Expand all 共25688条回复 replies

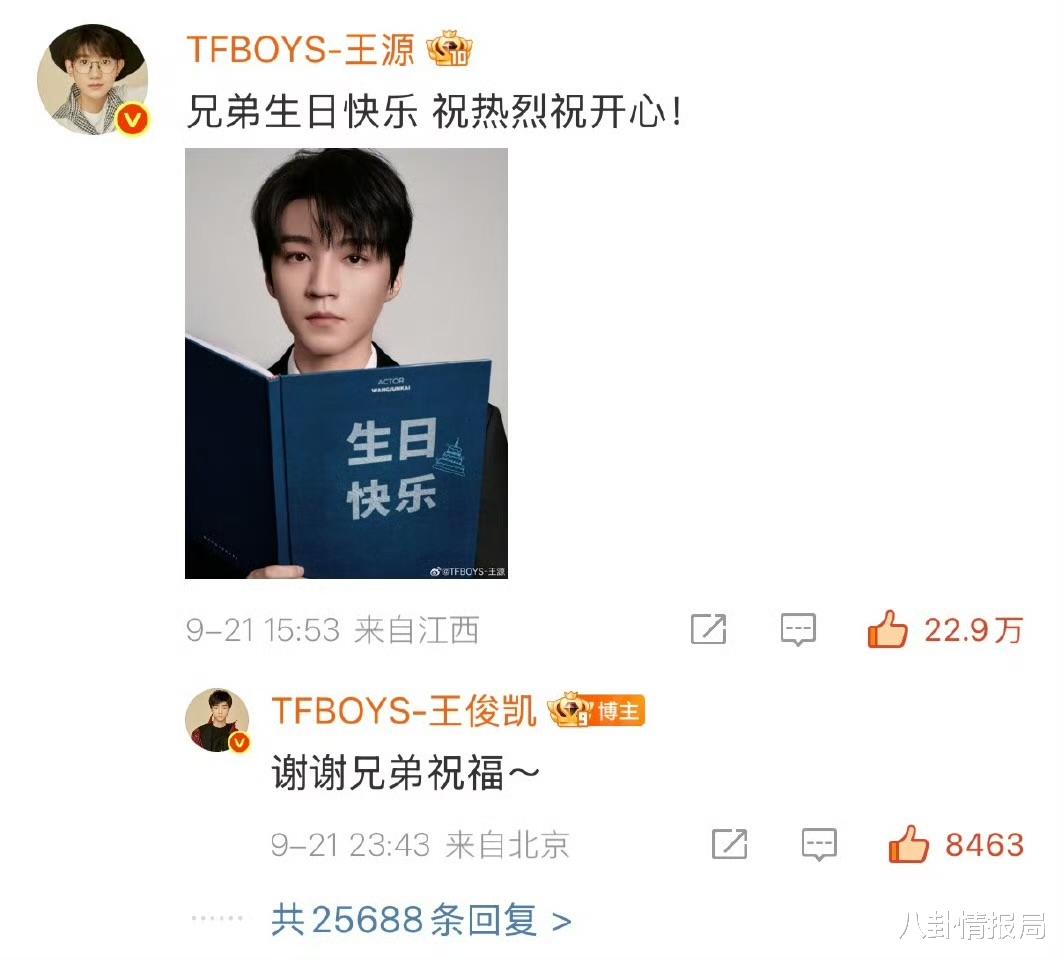click(421, 920)
